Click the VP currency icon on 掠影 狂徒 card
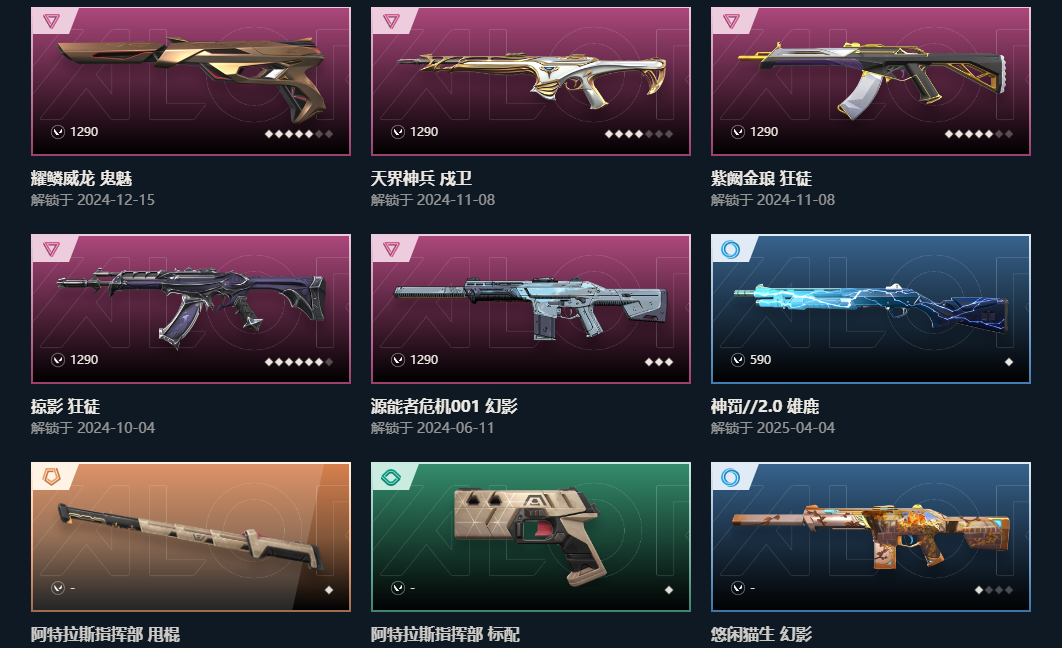1062x648 pixels. 58,360
